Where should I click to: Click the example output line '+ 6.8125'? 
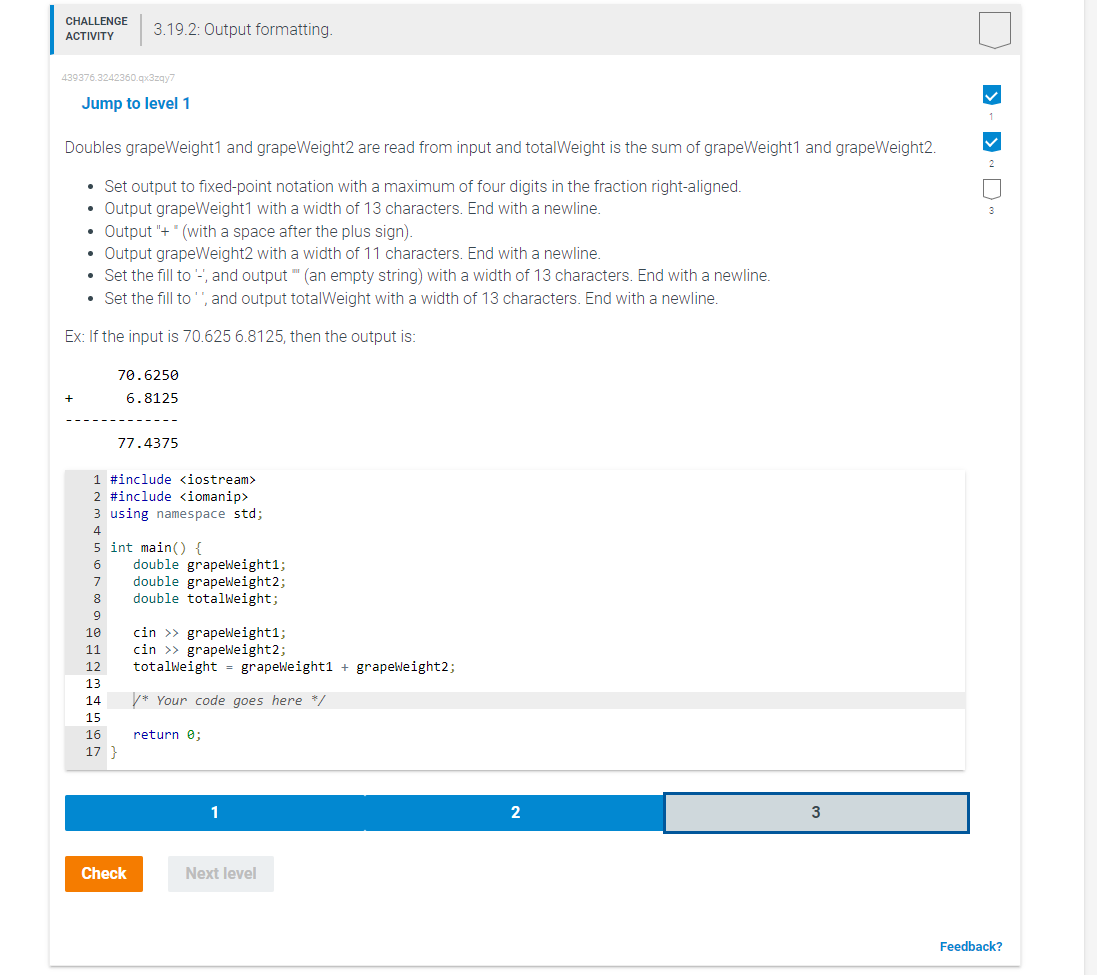tap(122, 398)
